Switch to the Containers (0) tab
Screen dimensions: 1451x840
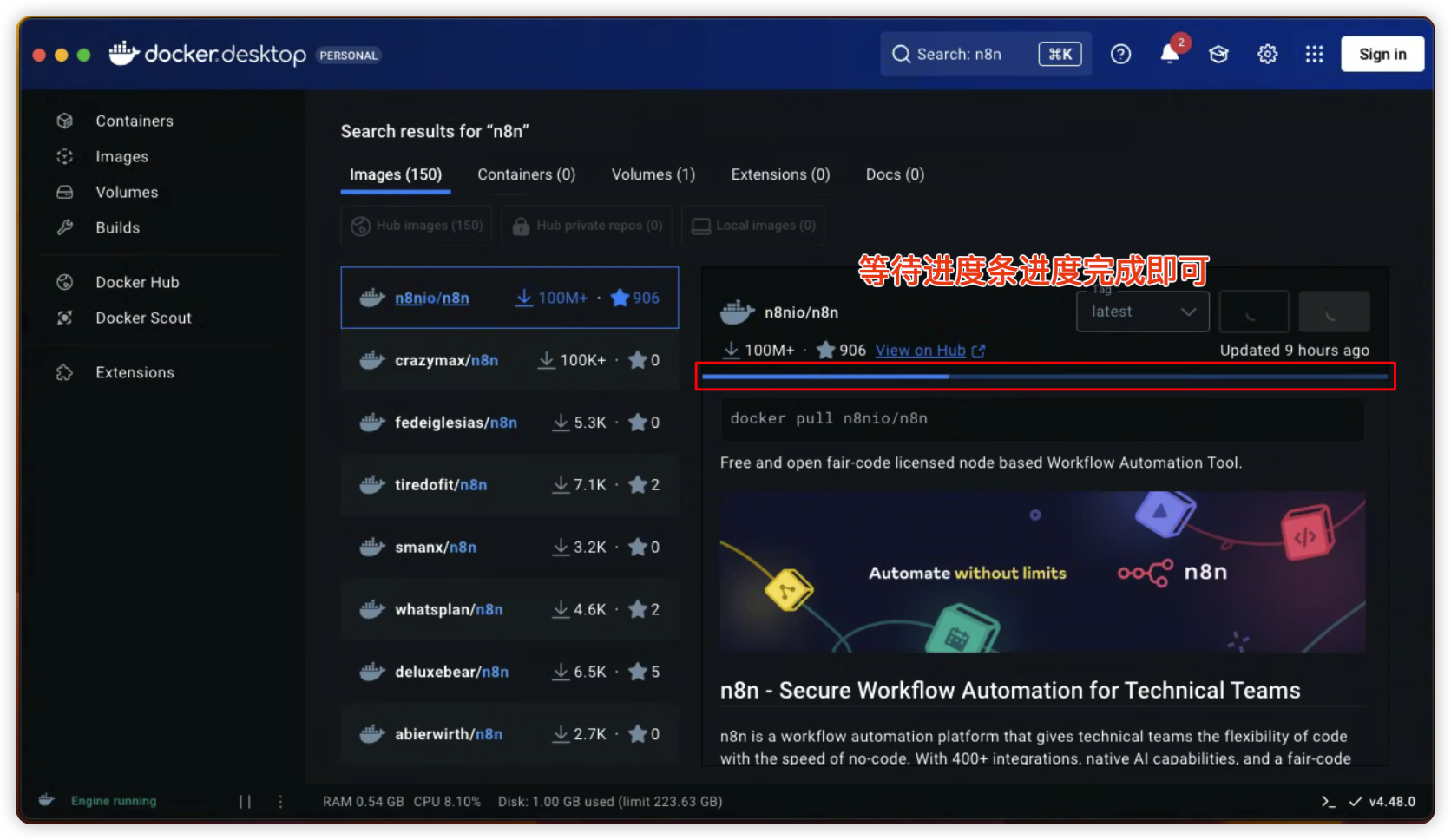coord(526,174)
